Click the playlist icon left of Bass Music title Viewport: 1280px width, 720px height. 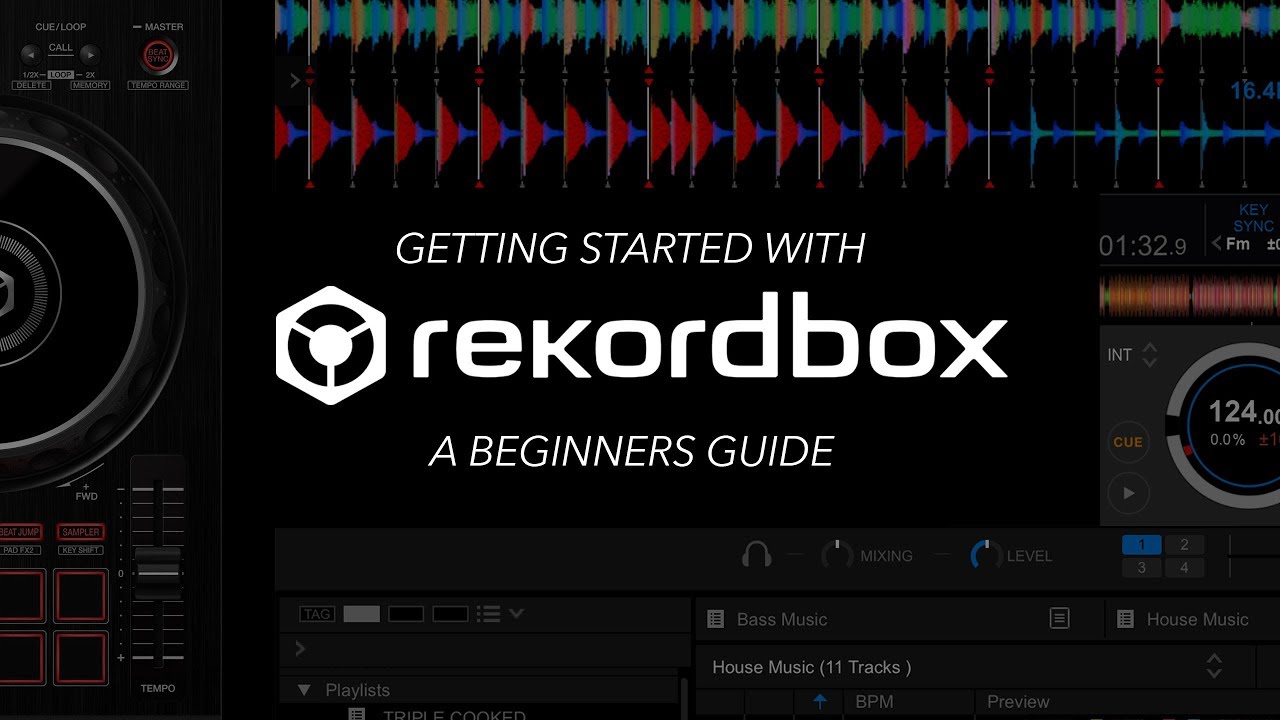click(715, 619)
